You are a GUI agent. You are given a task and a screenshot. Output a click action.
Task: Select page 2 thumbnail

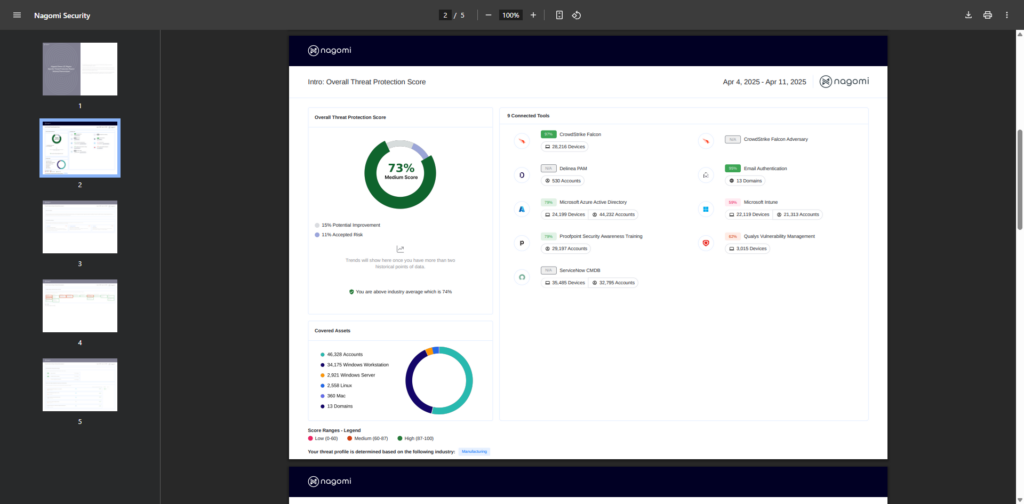(80, 148)
